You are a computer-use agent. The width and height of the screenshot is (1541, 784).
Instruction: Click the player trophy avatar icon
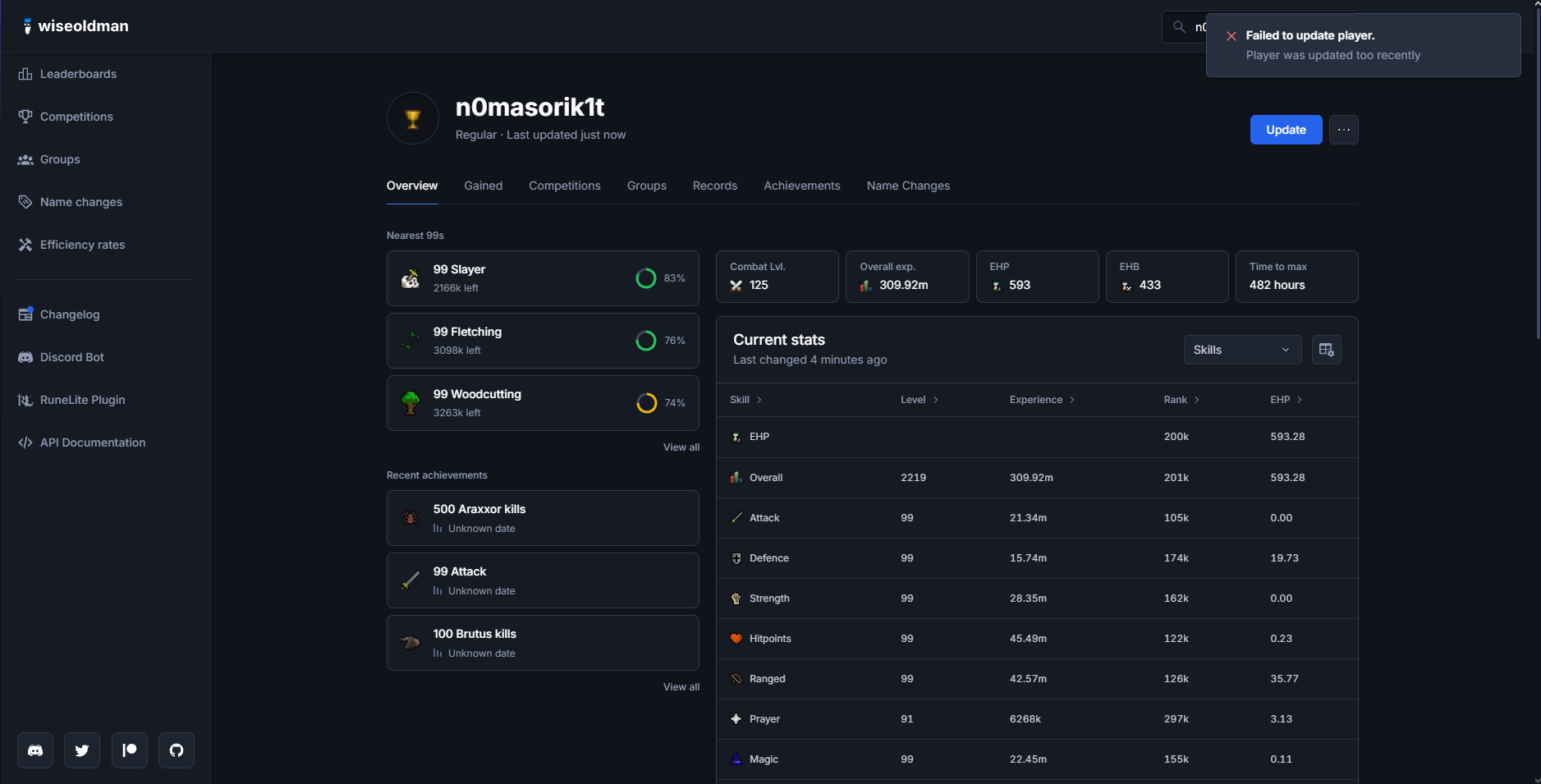(413, 118)
